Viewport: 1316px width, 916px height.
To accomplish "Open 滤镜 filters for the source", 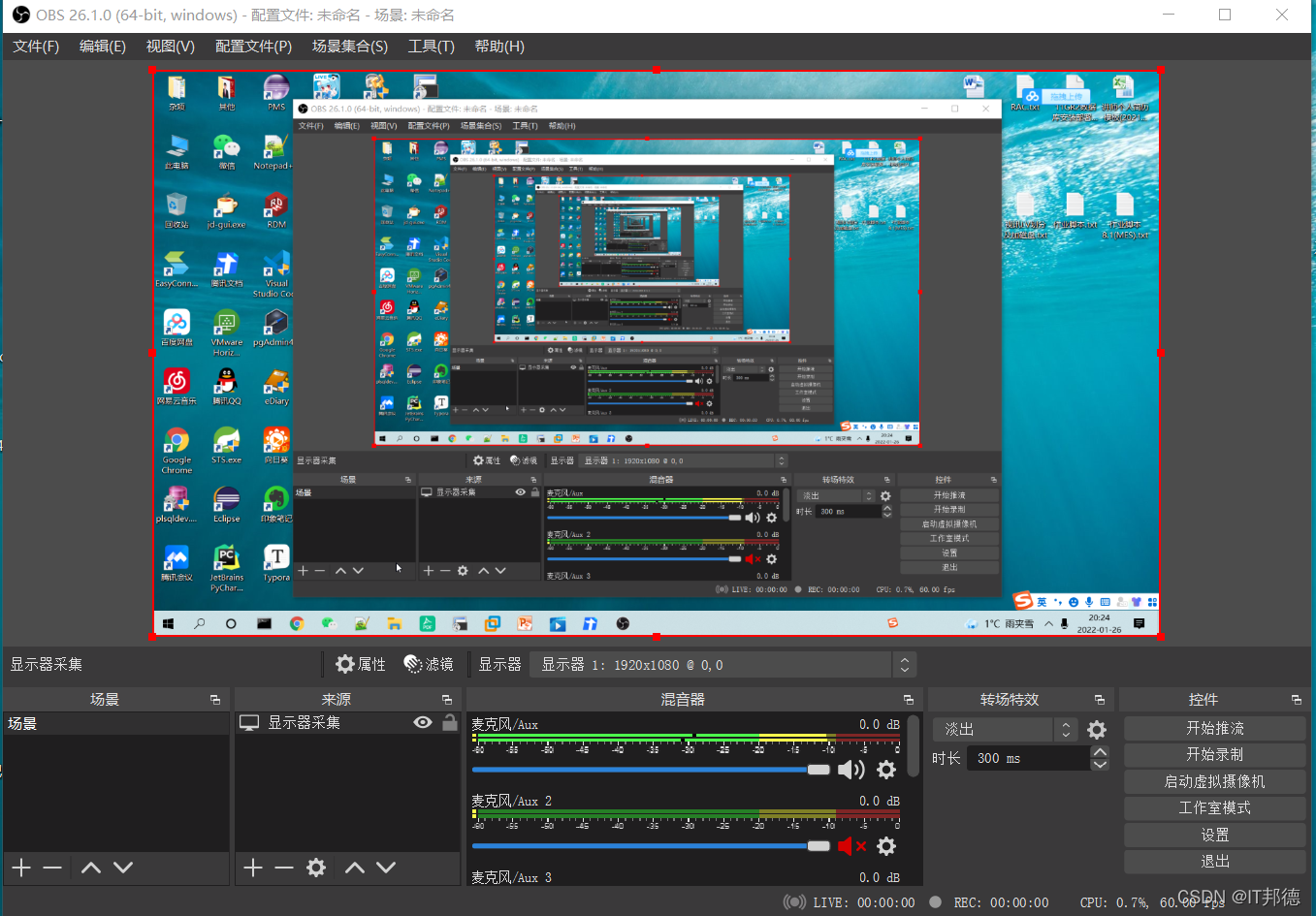I will tap(429, 664).
